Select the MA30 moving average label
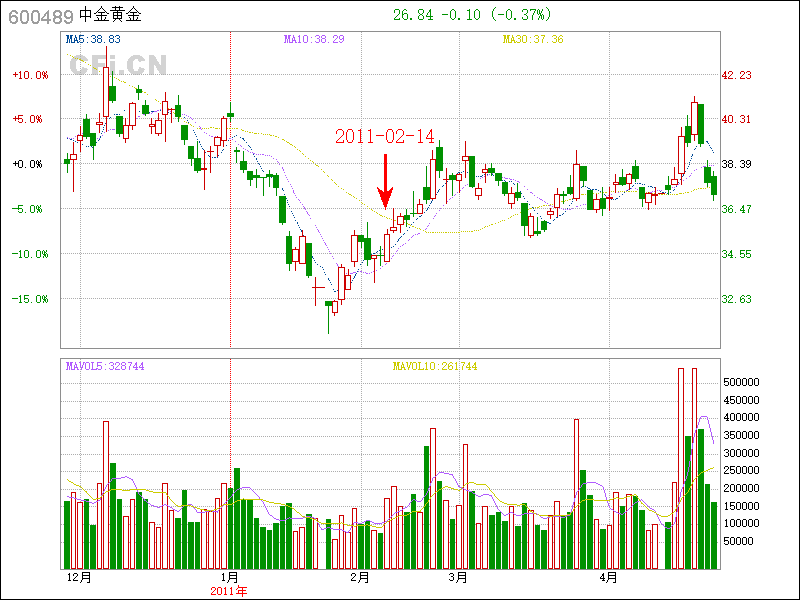Viewport: 800px width, 600px height. click(533, 39)
